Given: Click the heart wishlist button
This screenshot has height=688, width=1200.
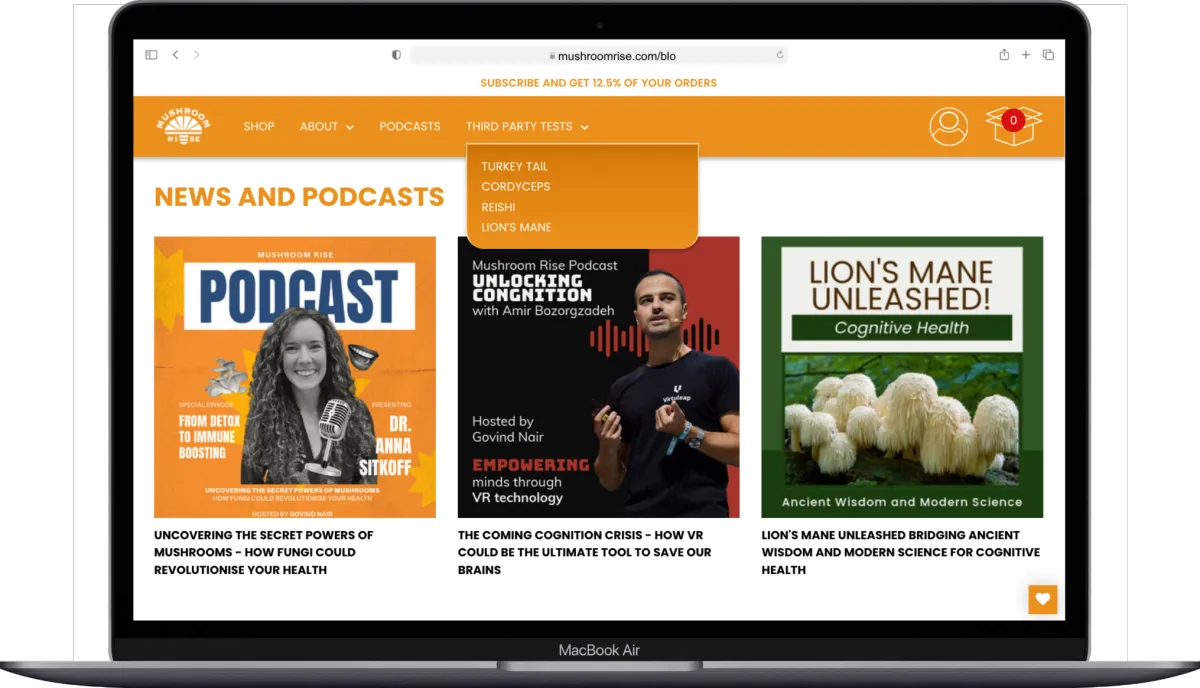Looking at the screenshot, I should click(1043, 600).
